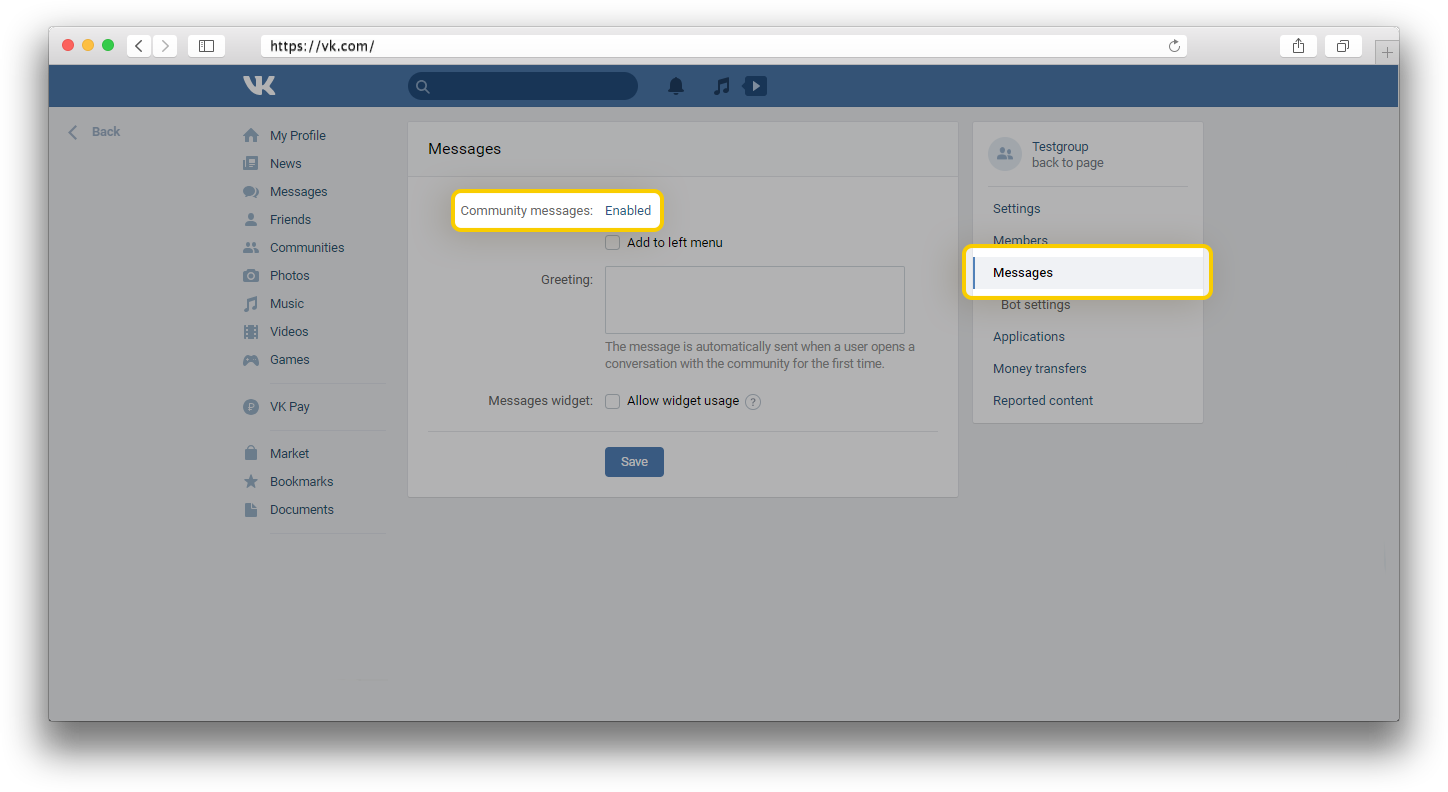Image resolution: width=1448 pixels, height=792 pixels.
Task: Open Friends link text
Action: click(290, 219)
